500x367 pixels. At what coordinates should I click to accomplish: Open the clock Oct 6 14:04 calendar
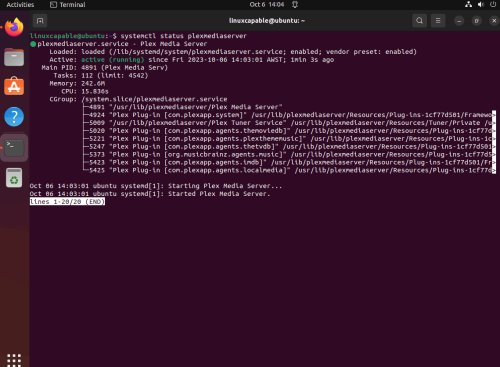click(x=267, y=5)
